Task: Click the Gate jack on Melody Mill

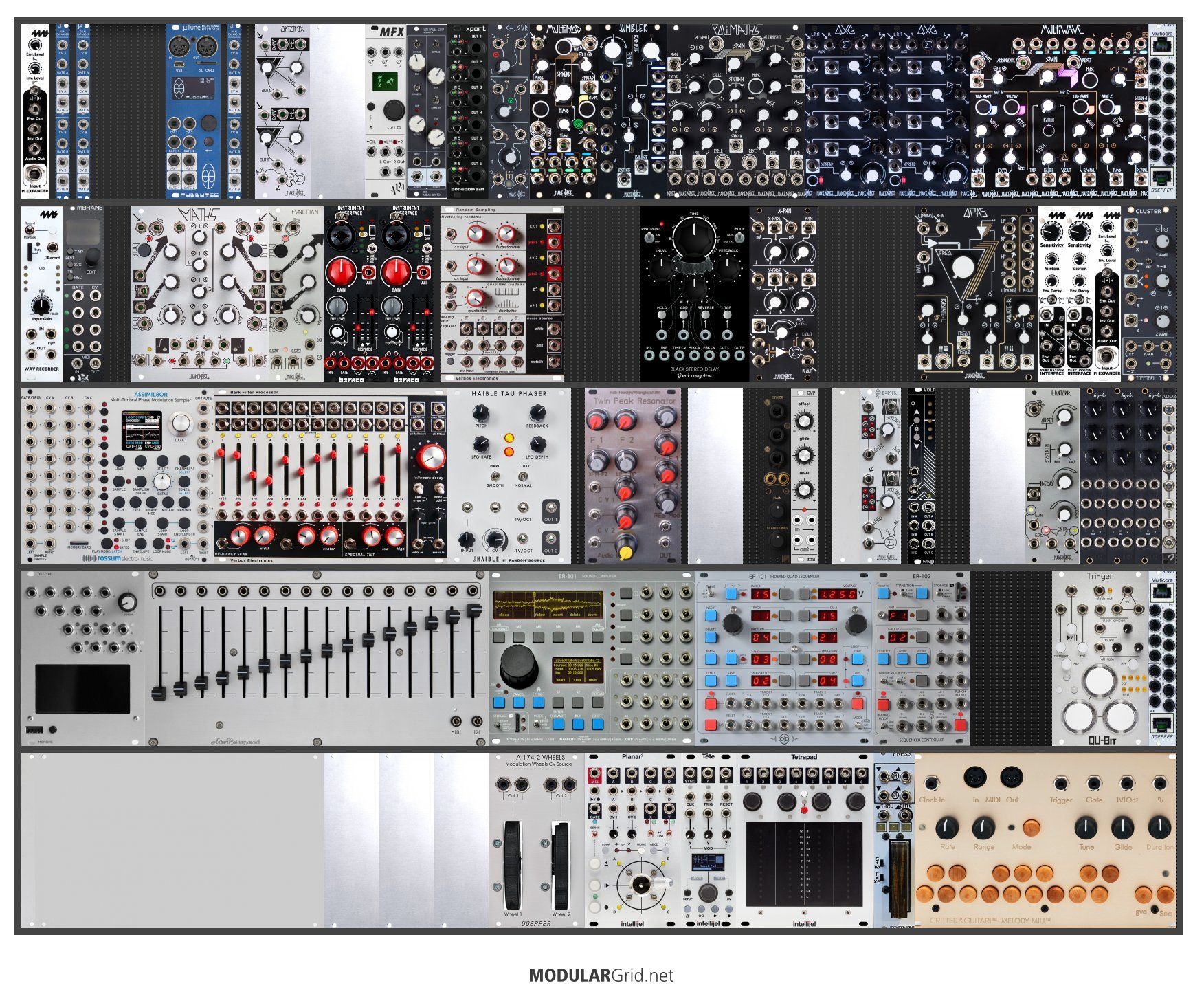Action: click(x=1094, y=782)
